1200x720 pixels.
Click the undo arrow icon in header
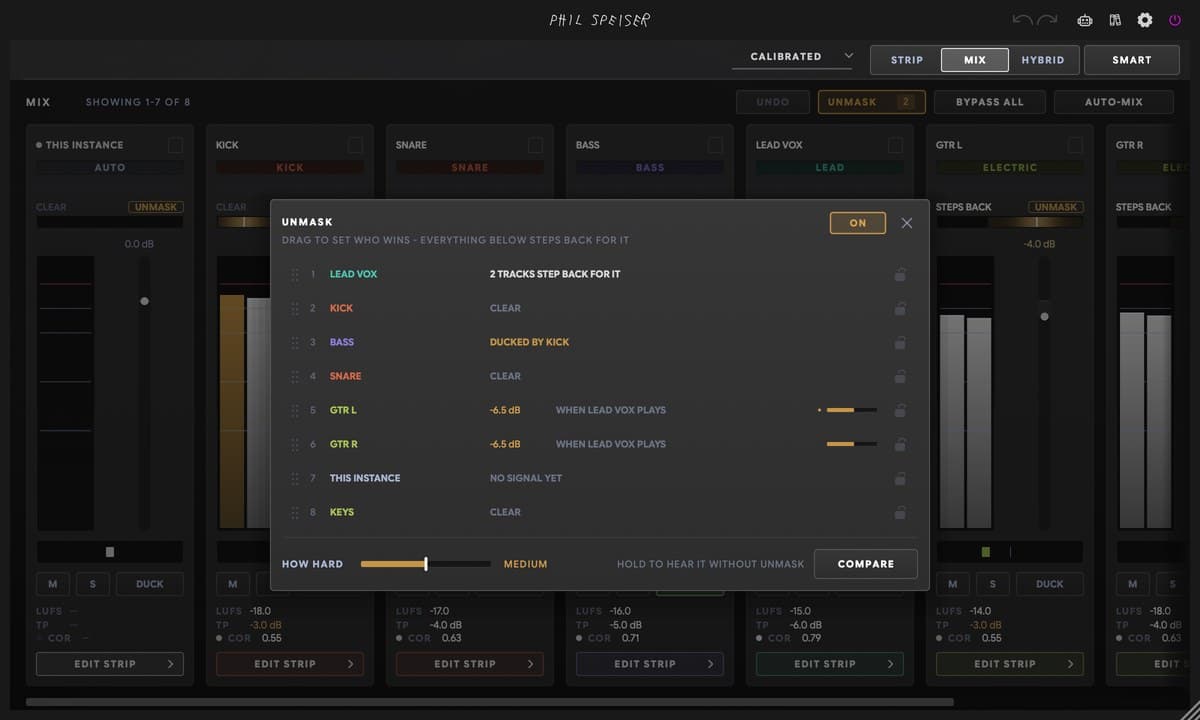click(1022, 20)
